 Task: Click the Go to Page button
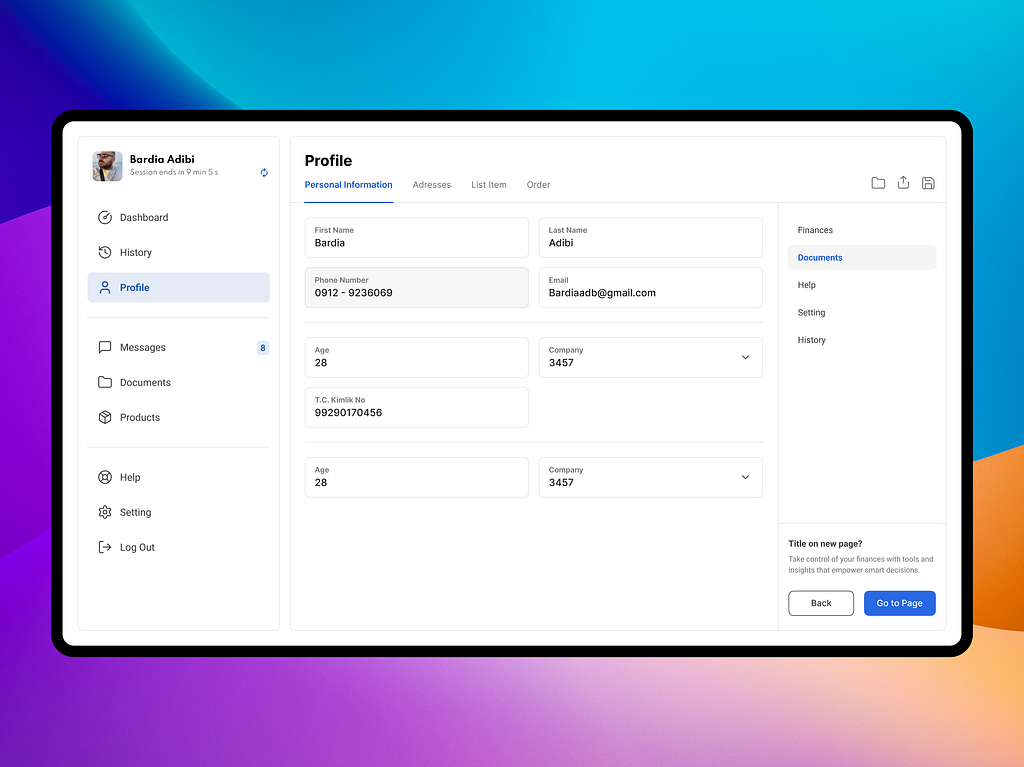click(899, 603)
